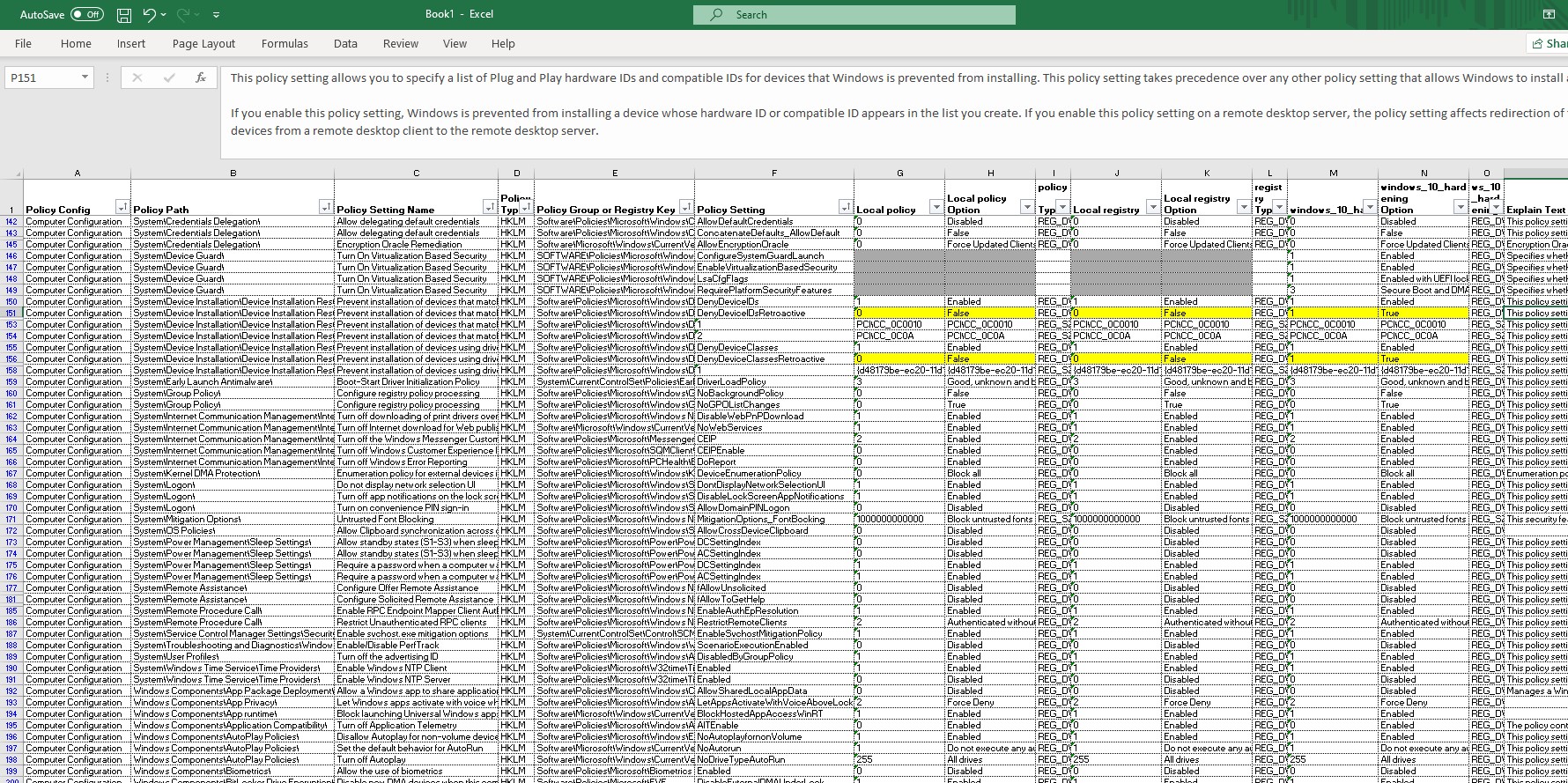The width and height of the screenshot is (1568, 783).
Task: Click the Ribbon Display Options icon
Action: tap(1549, 15)
